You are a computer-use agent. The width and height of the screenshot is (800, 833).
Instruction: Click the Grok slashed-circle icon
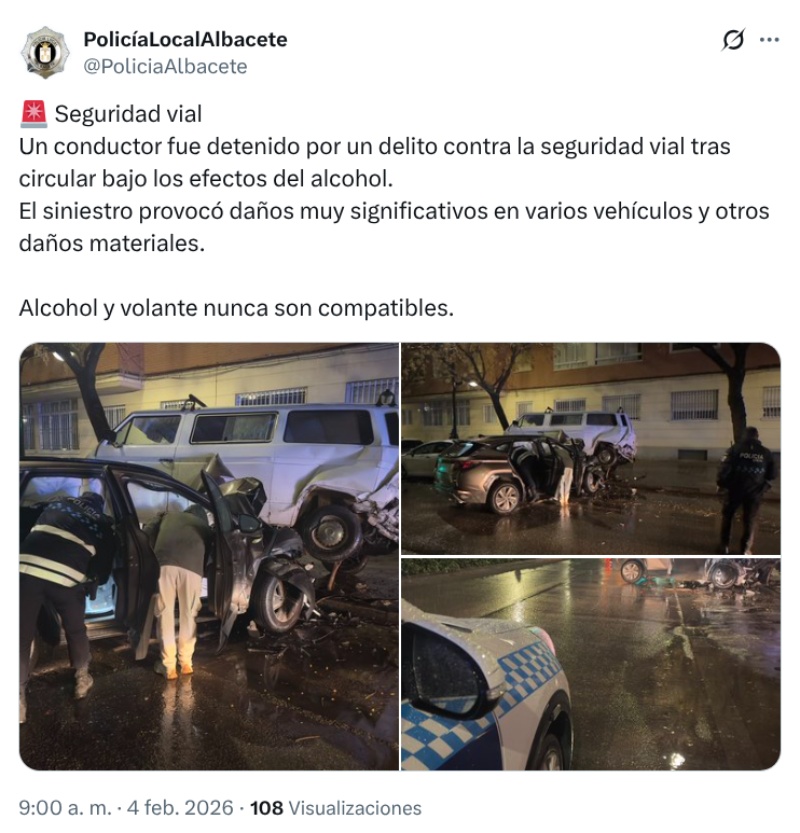coord(733,40)
